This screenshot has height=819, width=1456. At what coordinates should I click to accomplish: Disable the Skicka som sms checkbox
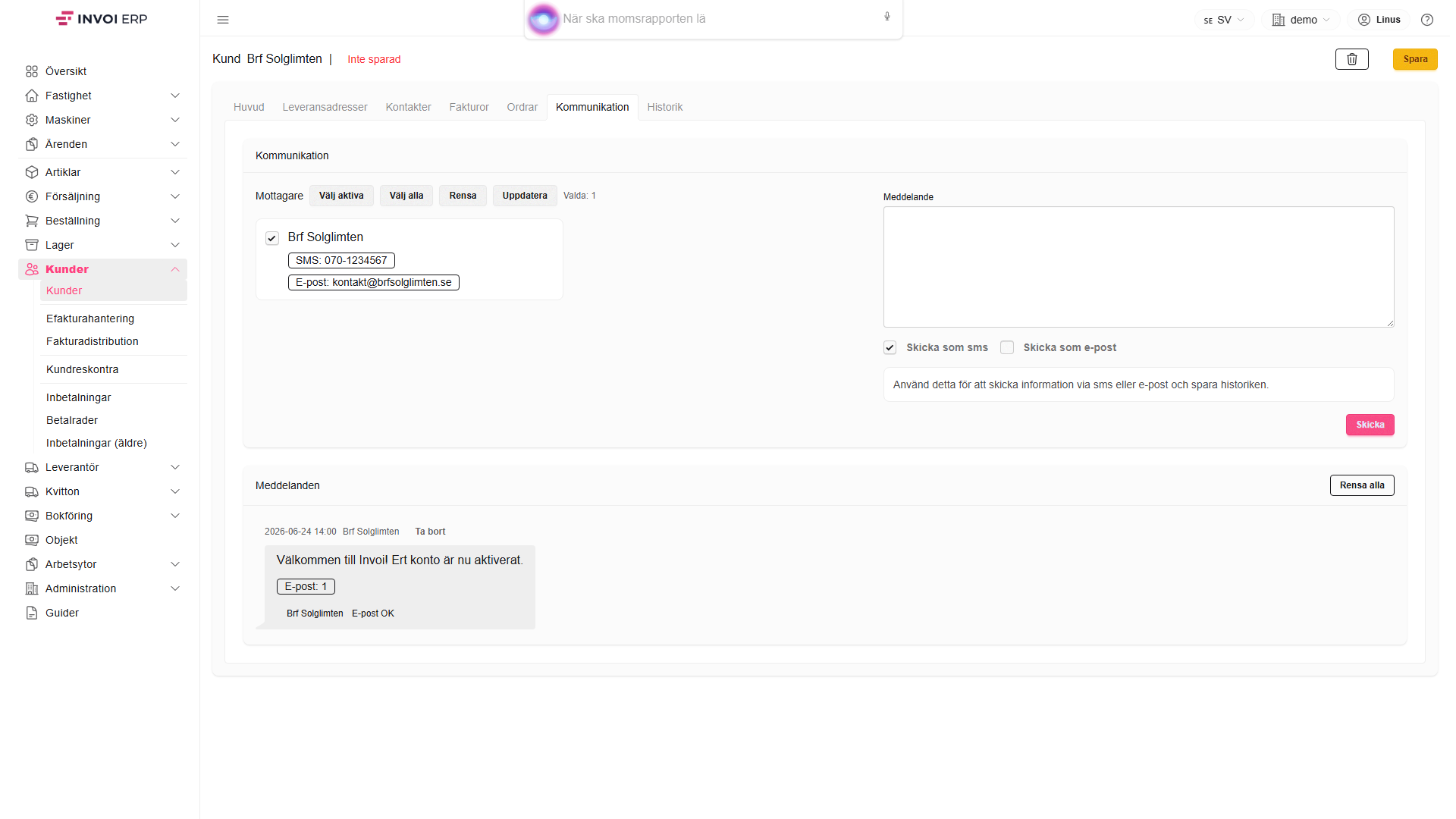point(890,347)
